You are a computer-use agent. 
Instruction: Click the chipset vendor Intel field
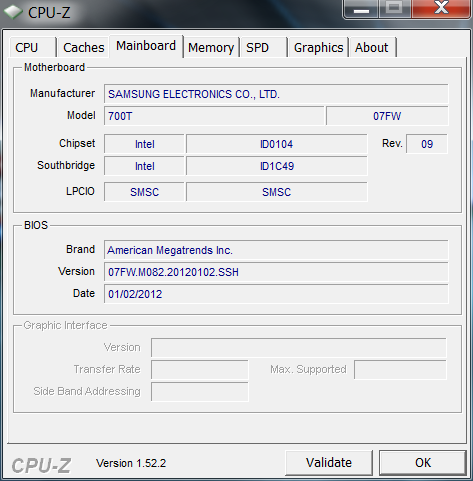(144, 144)
